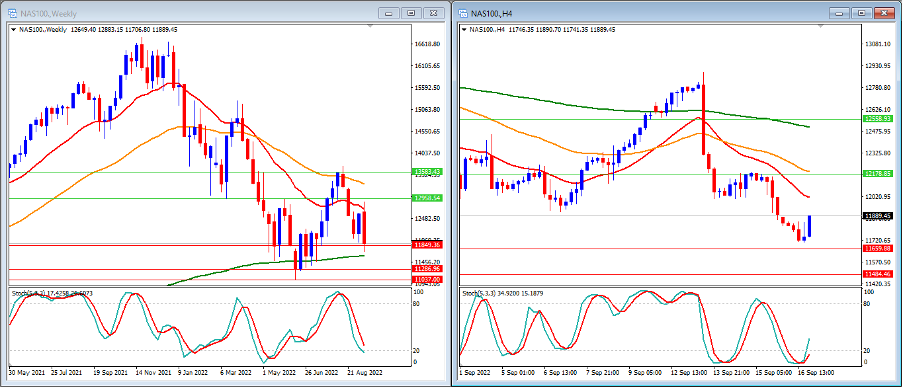This screenshot has width=904, height=388.
Task: Click the red 11286.96 level label
Action: (x=427, y=269)
